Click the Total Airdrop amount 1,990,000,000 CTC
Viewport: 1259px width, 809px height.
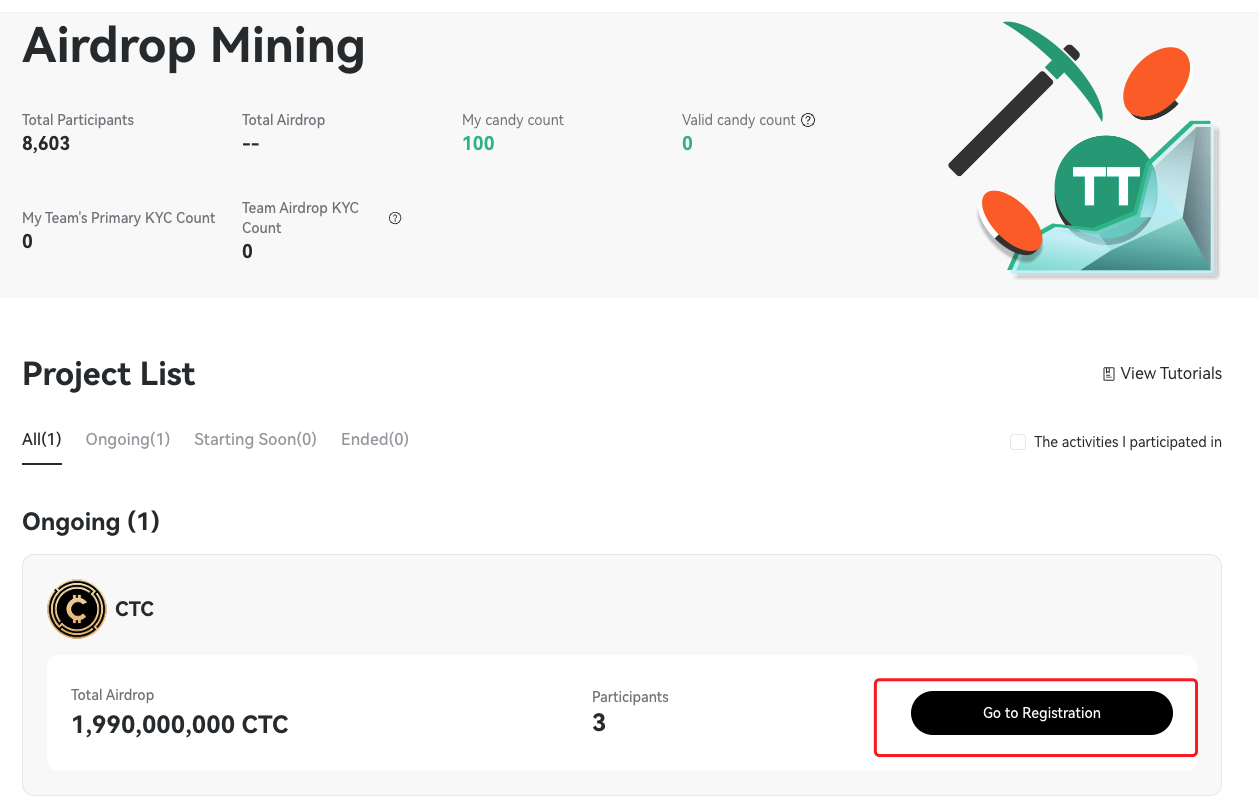[x=179, y=724]
